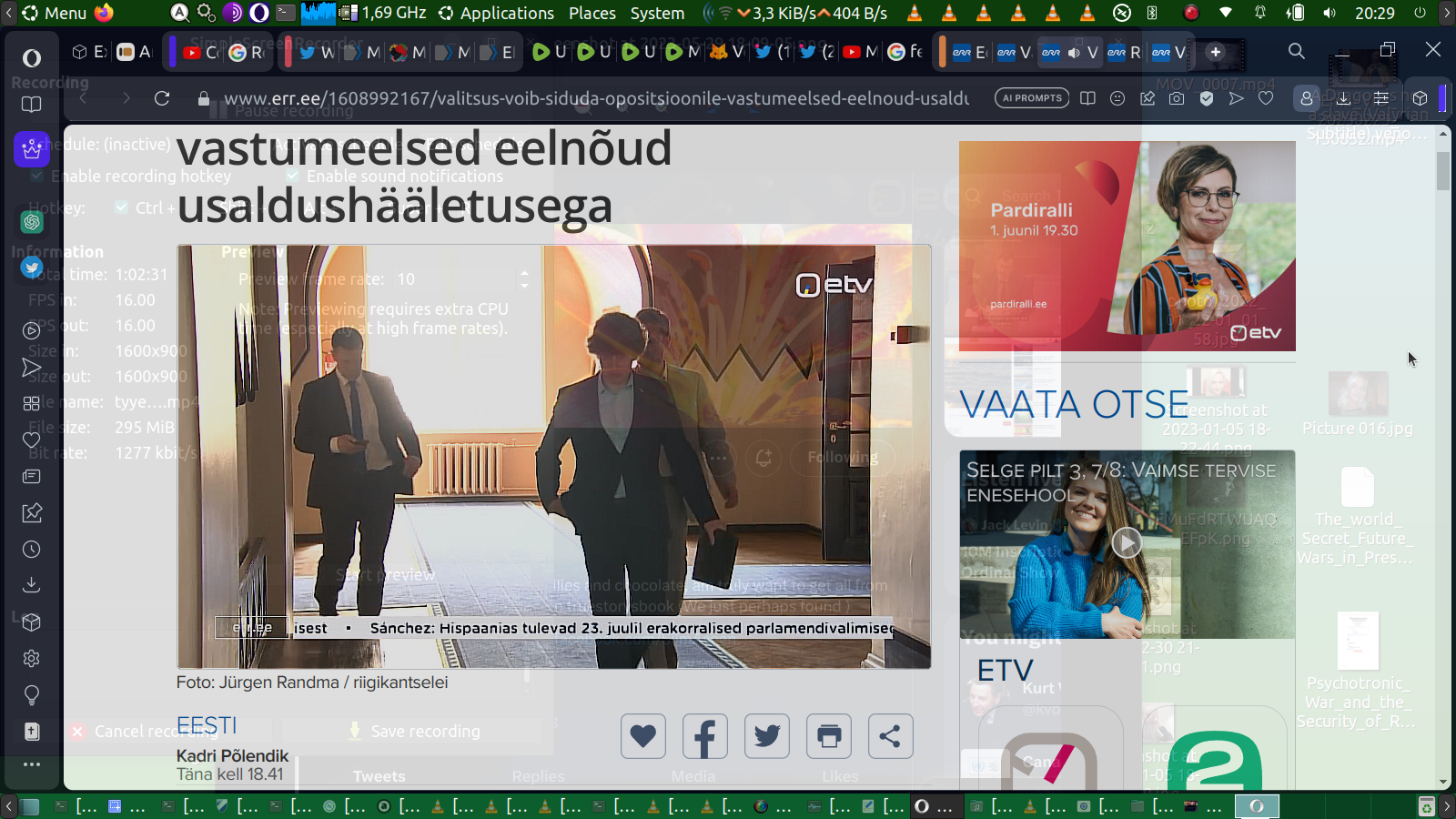This screenshot has height=819, width=1456.
Task: Open the toolbar downloads icon
Action: (1343, 98)
